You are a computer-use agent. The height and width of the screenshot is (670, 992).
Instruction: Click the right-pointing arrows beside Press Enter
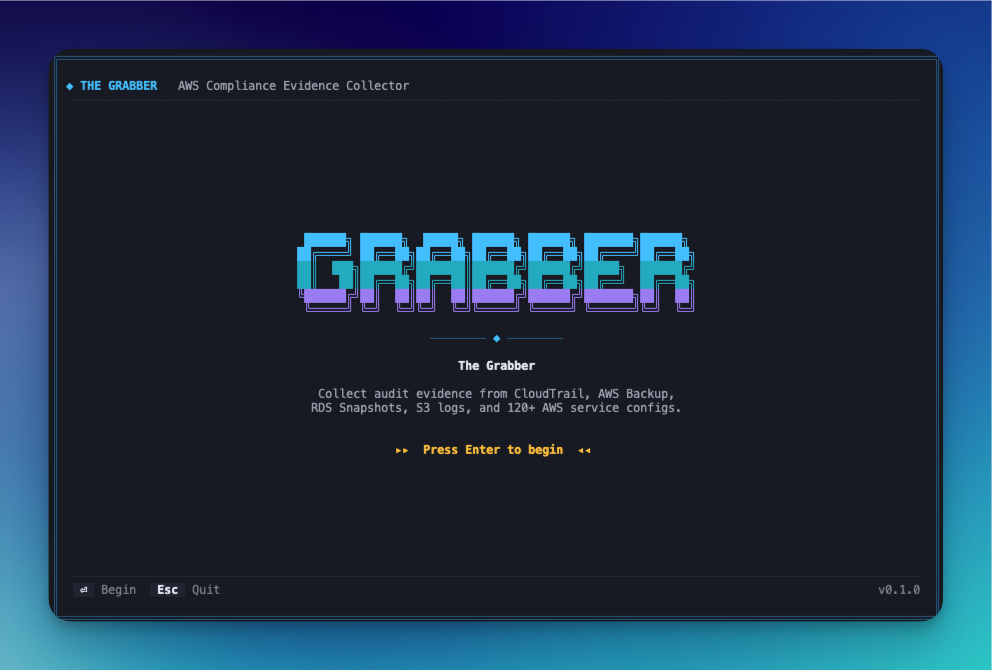(402, 450)
